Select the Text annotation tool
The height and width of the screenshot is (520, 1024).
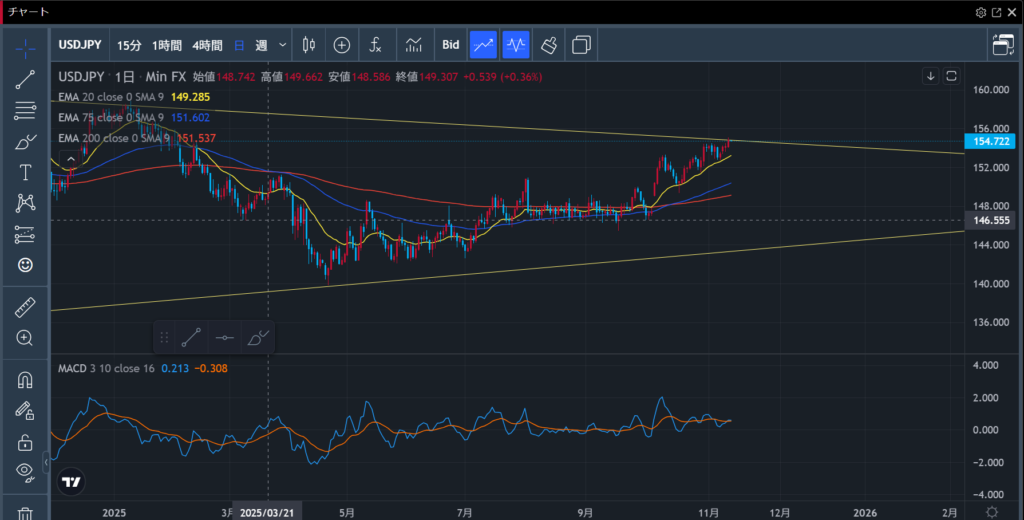click(x=26, y=172)
